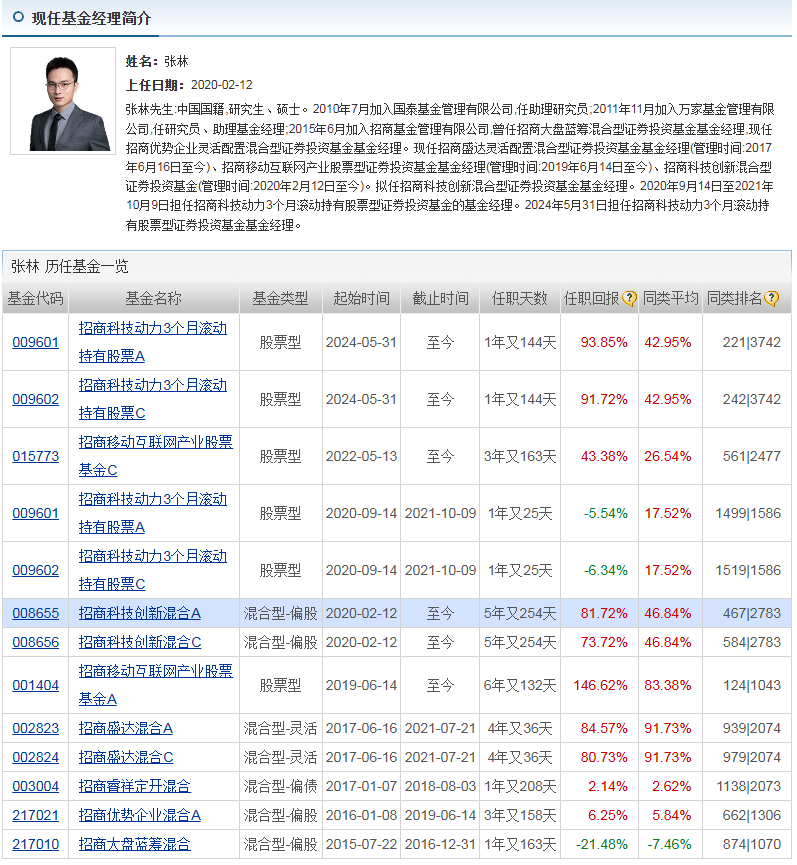Click the 2015-07-22 start date cell

tap(361, 845)
